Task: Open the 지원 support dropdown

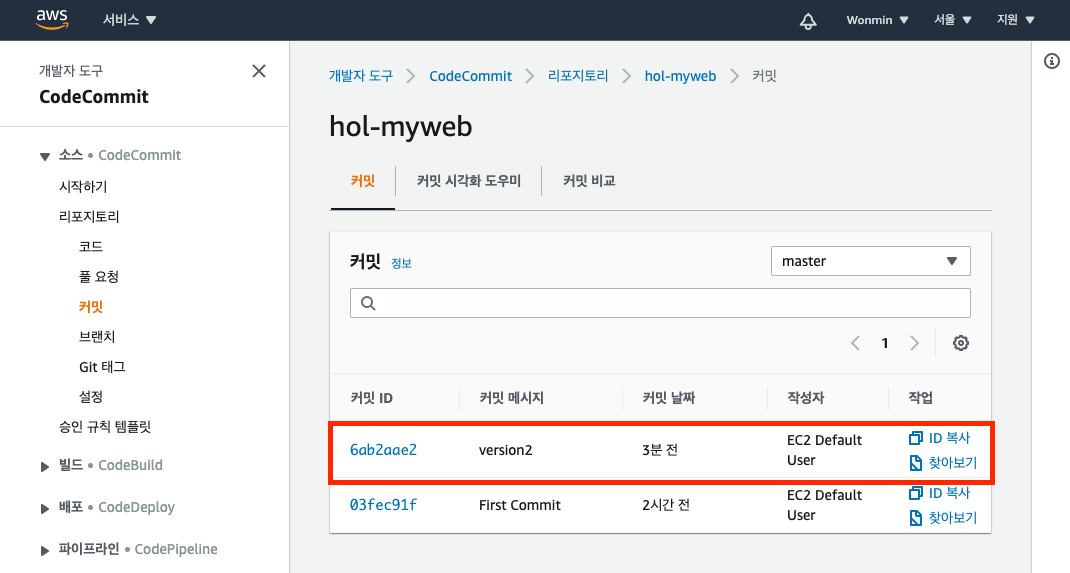Action: pos(1015,20)
